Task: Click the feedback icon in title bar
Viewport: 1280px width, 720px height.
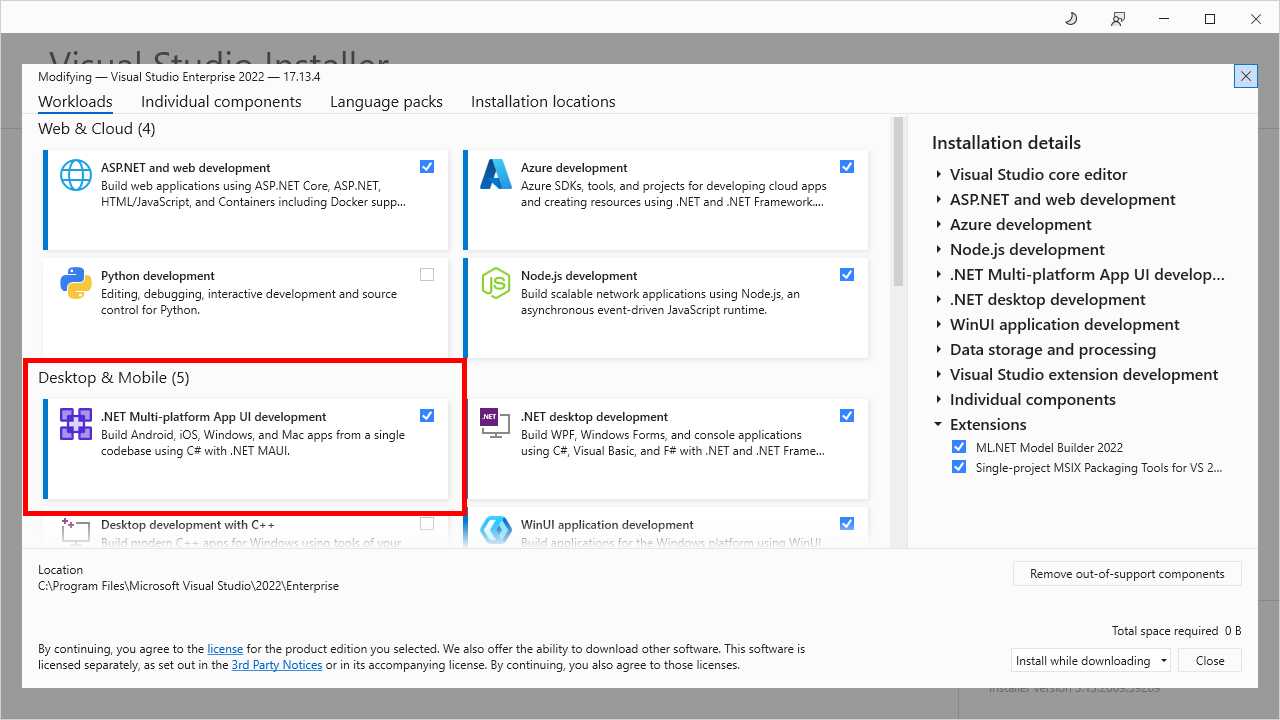Action: (1118, 19)
